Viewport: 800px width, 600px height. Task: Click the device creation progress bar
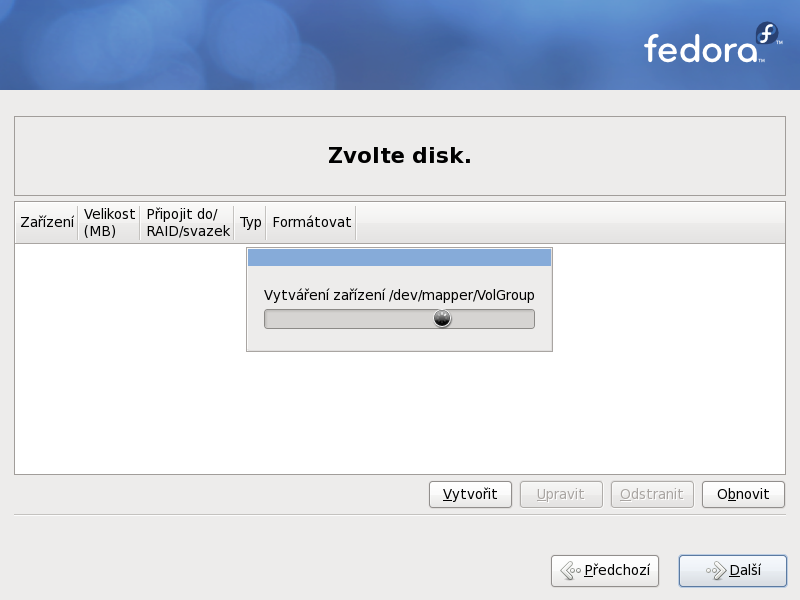(x=399, y=319)
